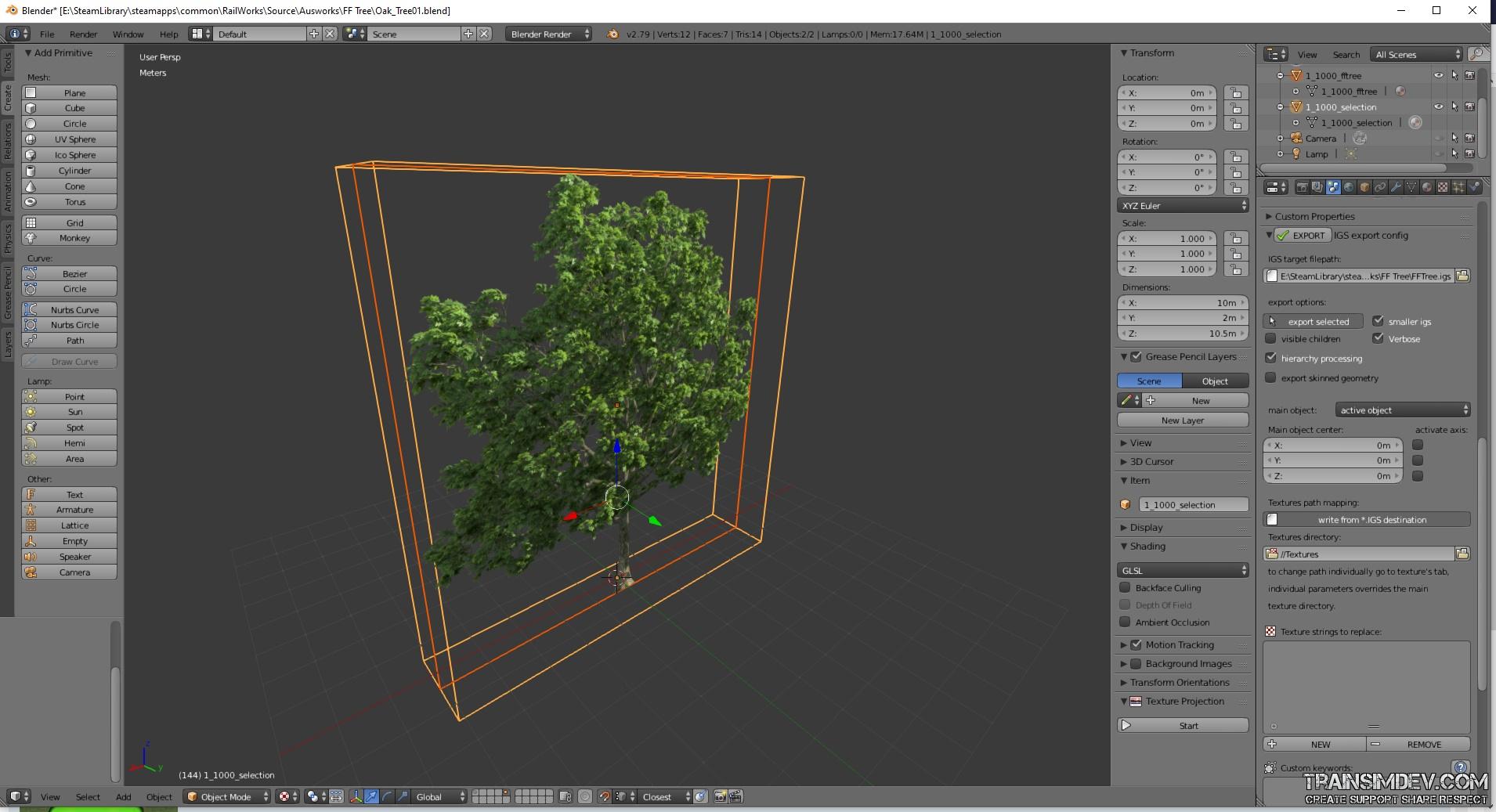Open the Render menu
The image size is (1496, 812).
point(83,34)
